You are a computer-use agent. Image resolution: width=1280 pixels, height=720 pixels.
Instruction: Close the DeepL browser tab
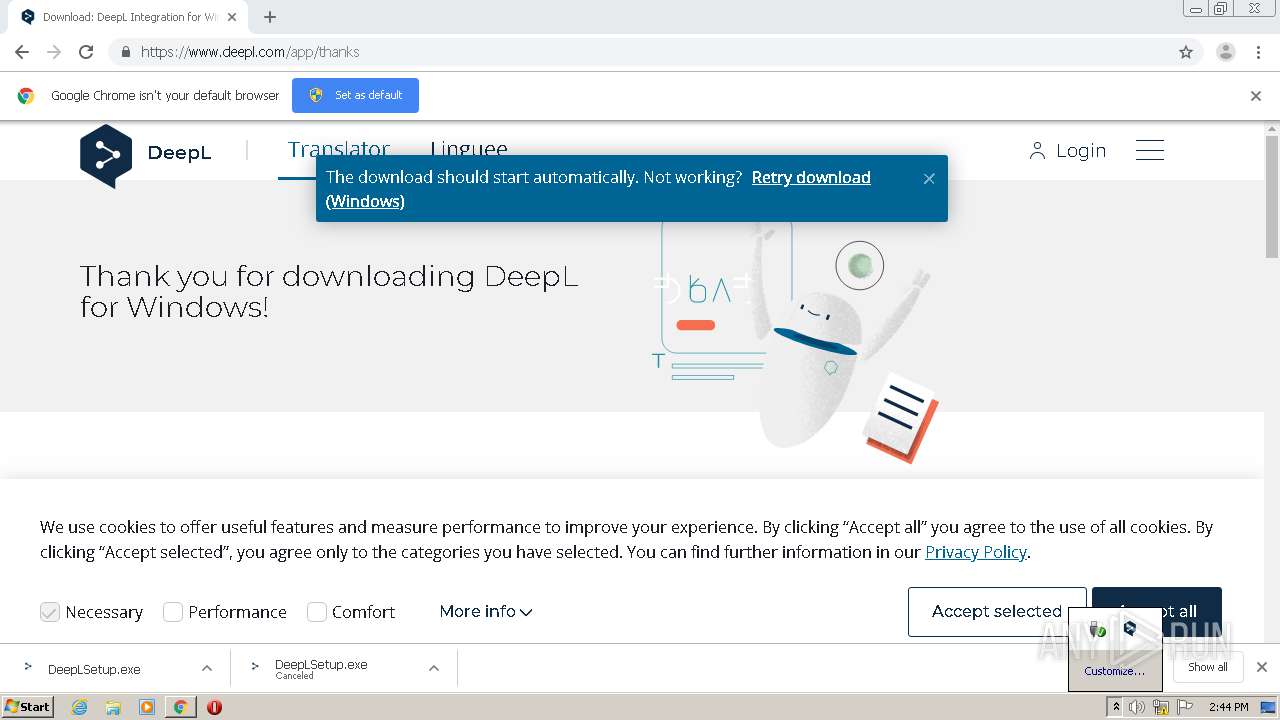[x=232, y=17]
